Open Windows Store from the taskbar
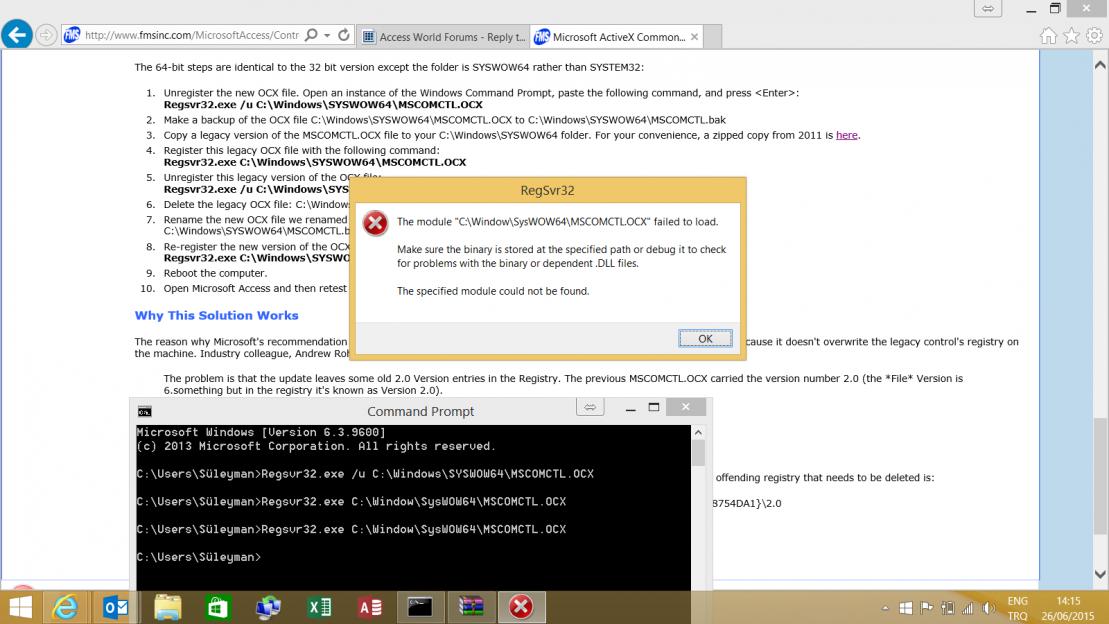Screen dimensions: 1109x624 click(x=217, y=607)
